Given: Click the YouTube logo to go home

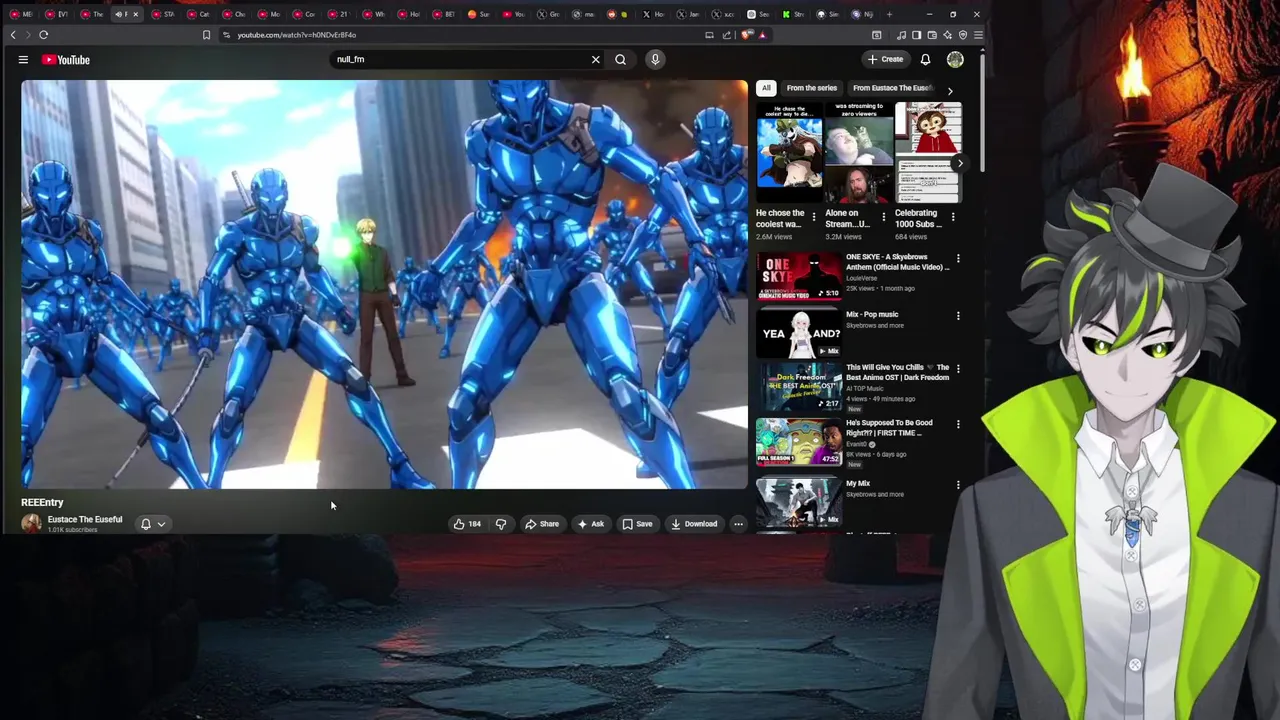Looking at the screenshot, I should point(66,60).
